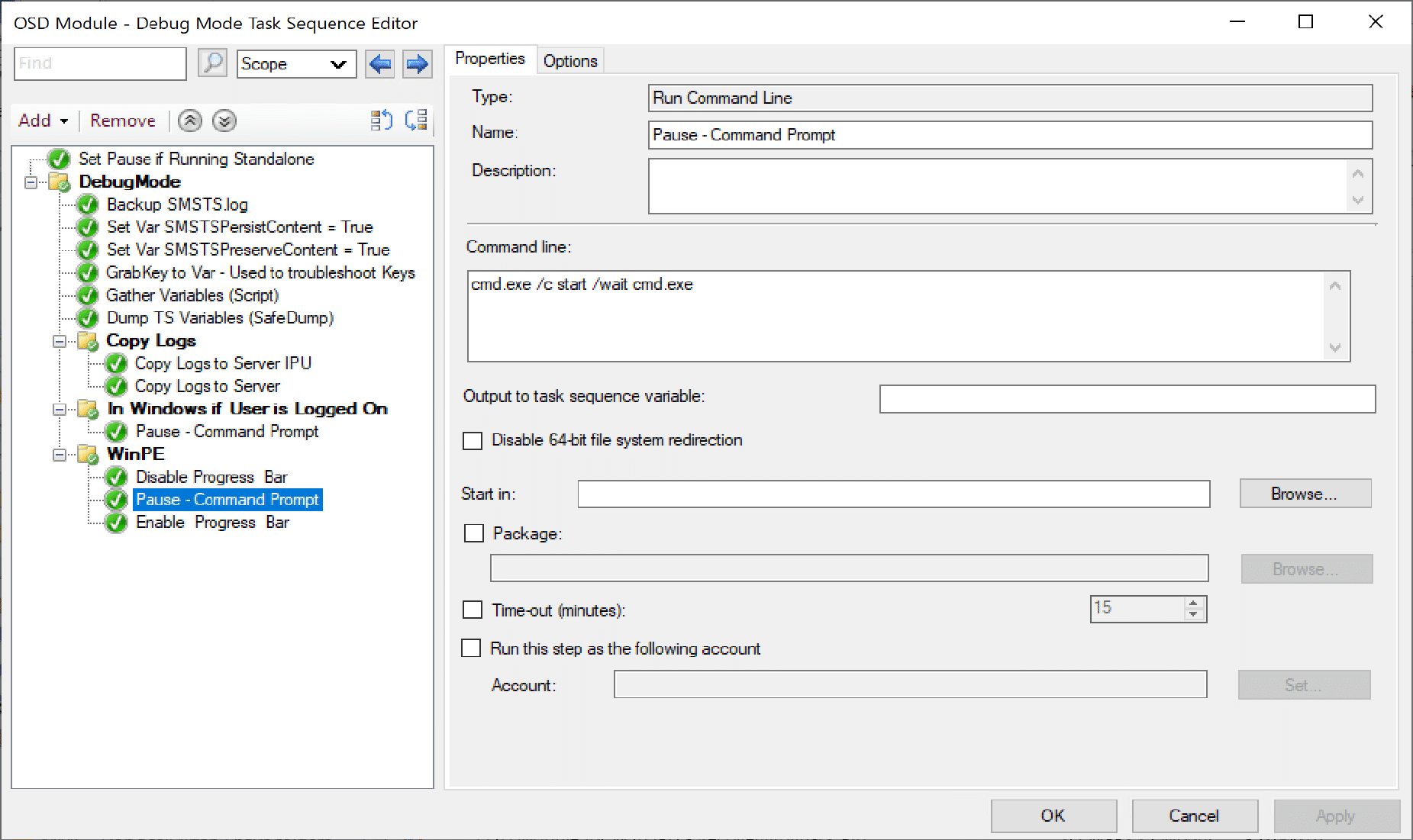Open the Scope dropdown
The image size is (1413, 840).
tap(296, 64)
